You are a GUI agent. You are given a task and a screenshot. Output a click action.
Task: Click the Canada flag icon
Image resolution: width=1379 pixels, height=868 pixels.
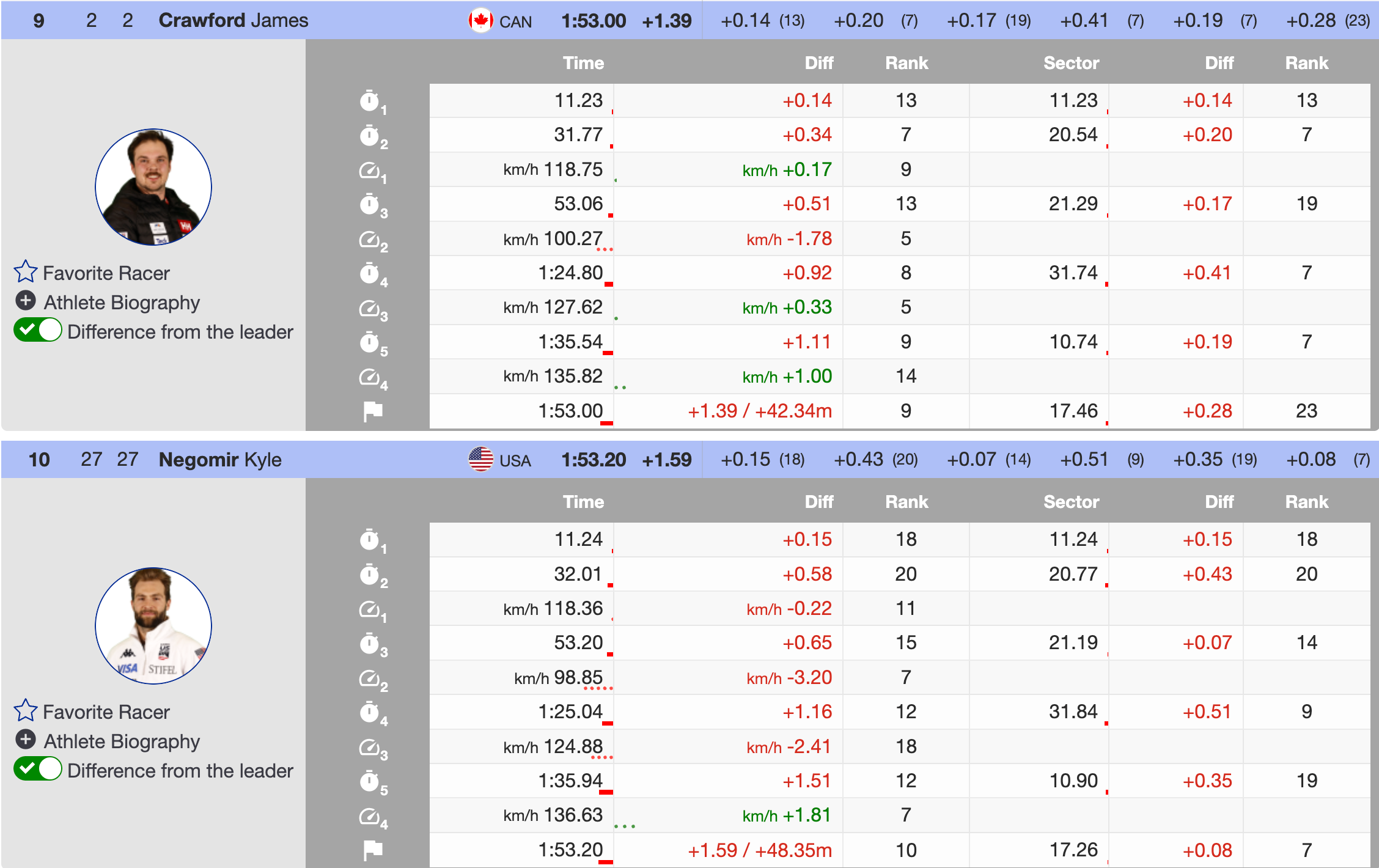(480, 21)
